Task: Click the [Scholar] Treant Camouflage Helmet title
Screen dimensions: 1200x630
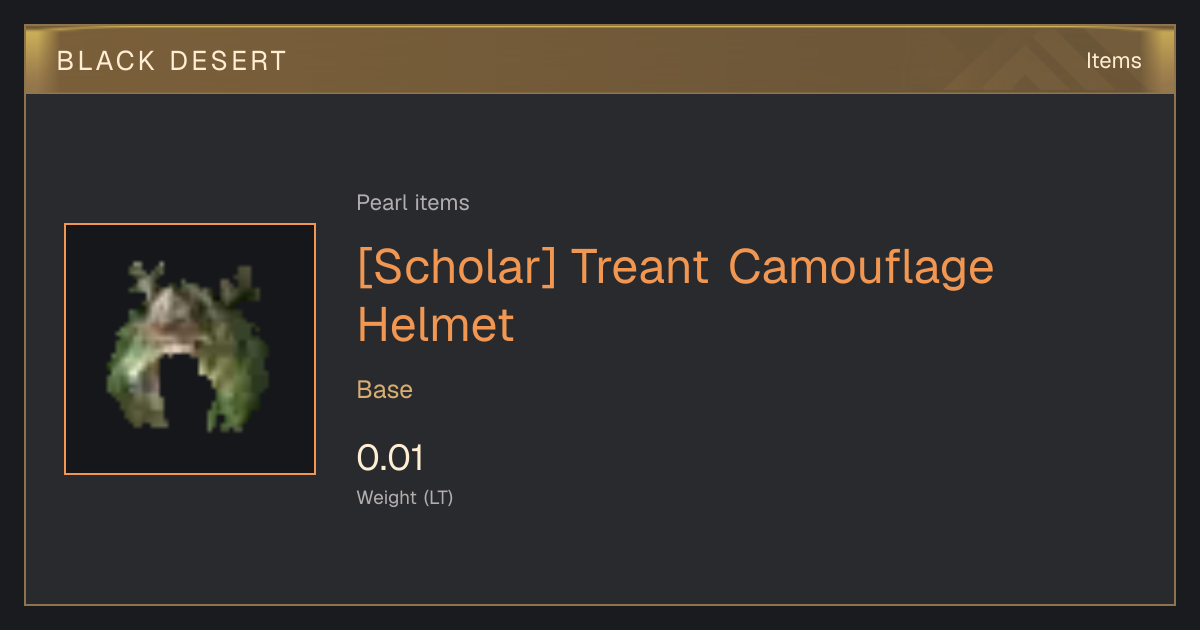Action: click(676, 296)
